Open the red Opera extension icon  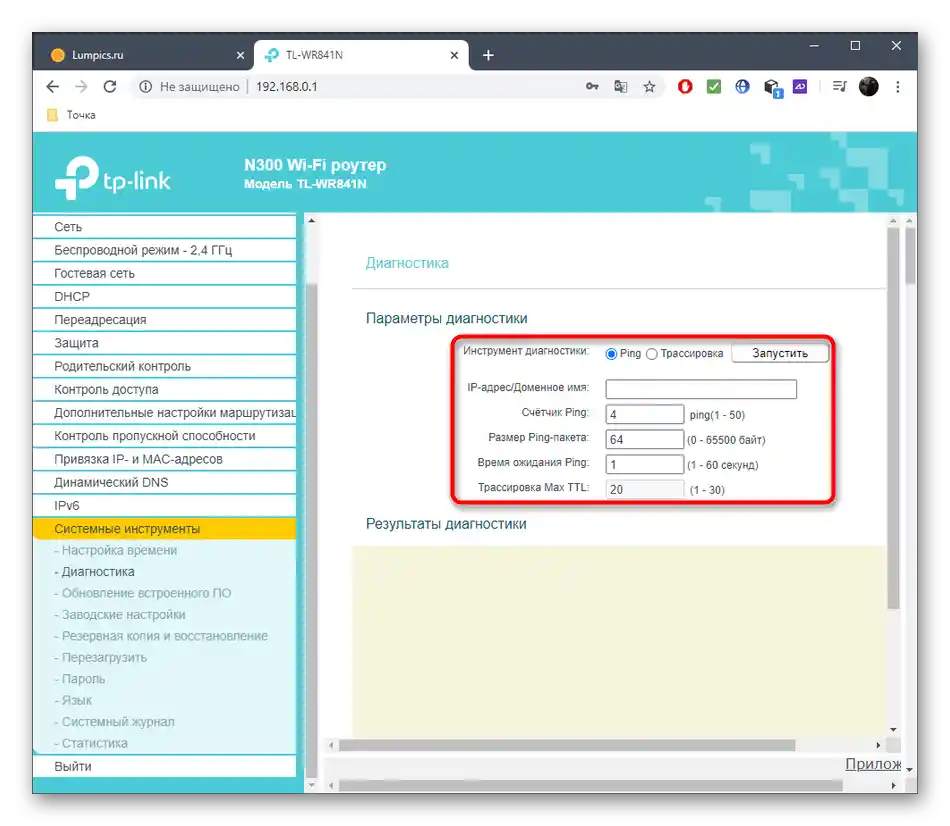tap(685, 87)
